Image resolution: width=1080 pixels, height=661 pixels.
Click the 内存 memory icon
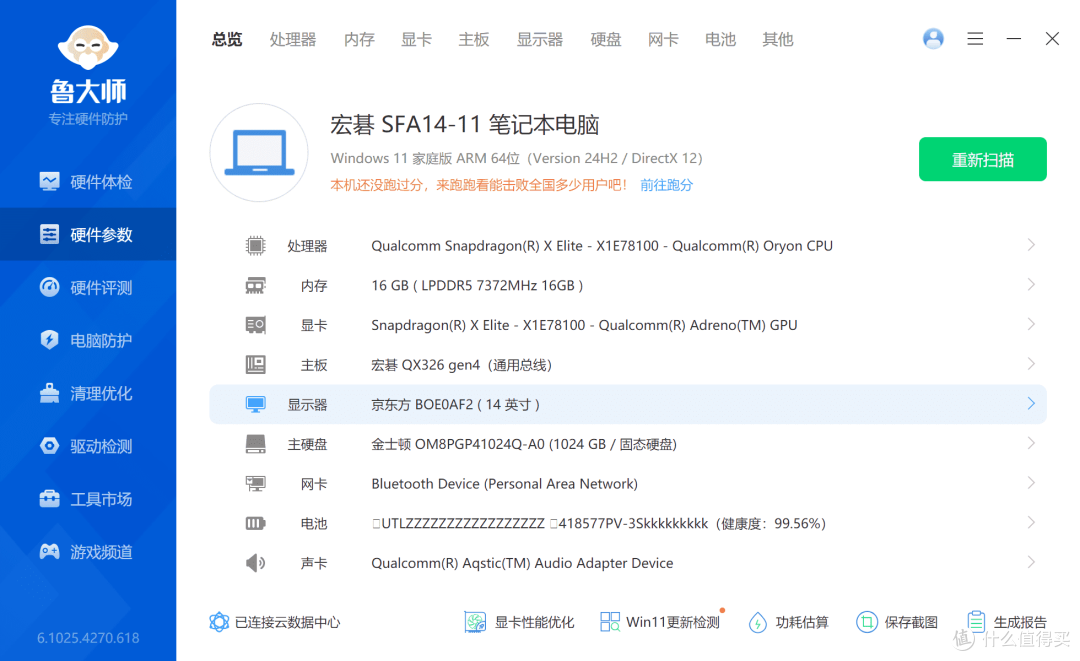[256, 285]
